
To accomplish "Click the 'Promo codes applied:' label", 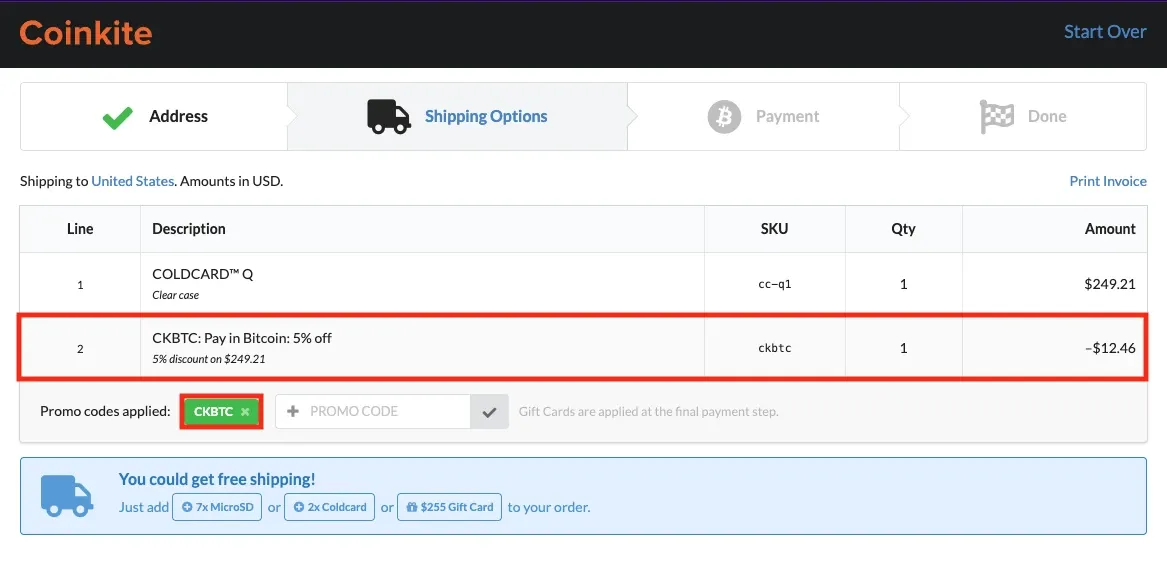I will (x=105, y=412).
